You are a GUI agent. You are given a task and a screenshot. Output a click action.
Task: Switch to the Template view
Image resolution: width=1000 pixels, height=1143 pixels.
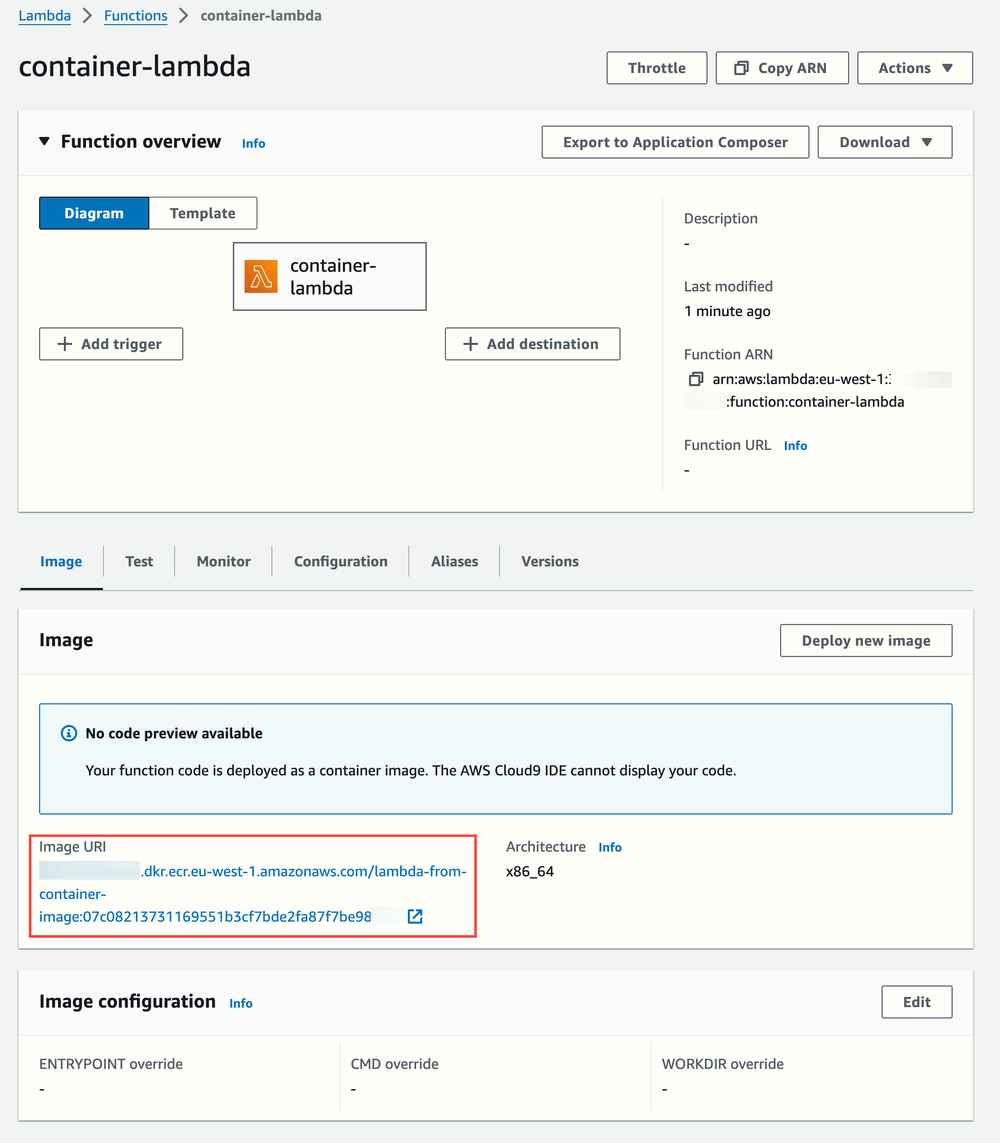[202, 212]
